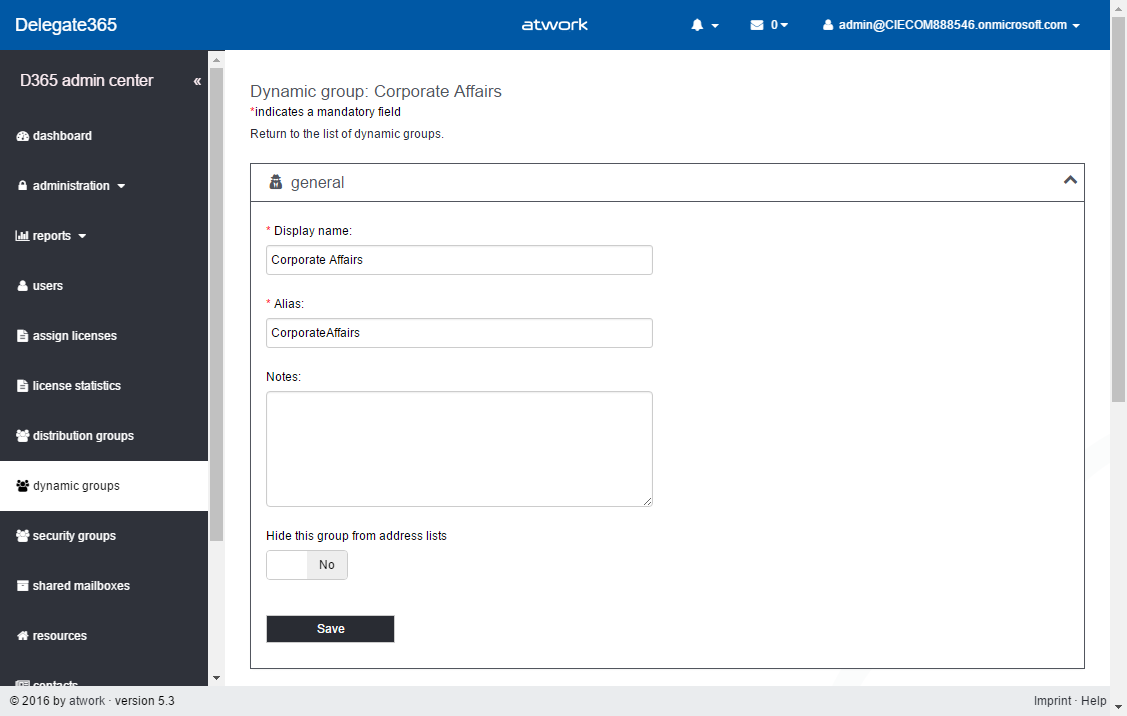
Task: Click the notification bell icon
Action: 698,25
